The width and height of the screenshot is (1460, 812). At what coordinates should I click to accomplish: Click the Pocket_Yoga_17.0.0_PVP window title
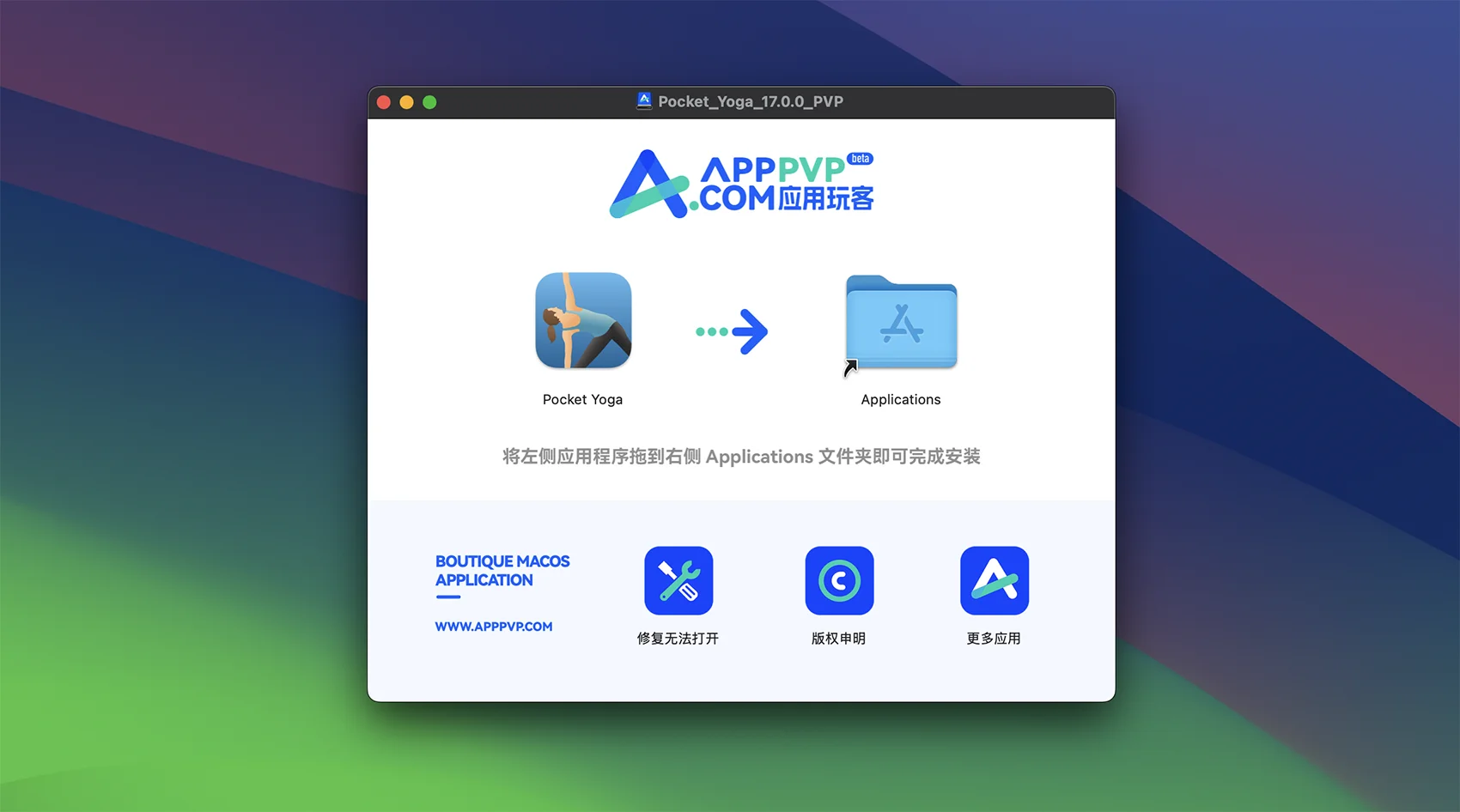click(751, 101)
